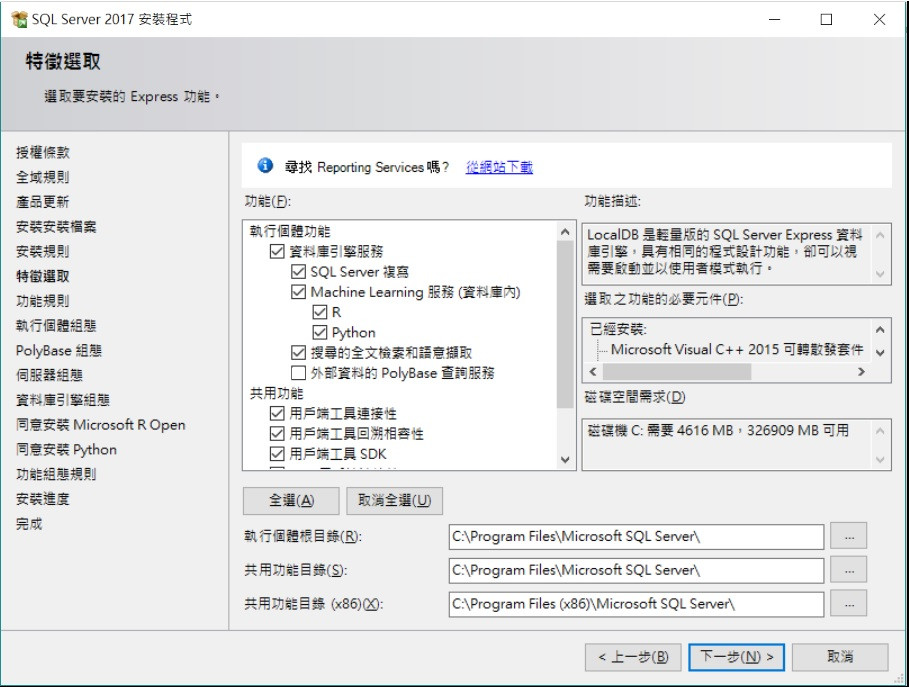Click the 執行個體根目錄 path field
The width and height of the screenshot is (909, 687).
click(636, 536)
